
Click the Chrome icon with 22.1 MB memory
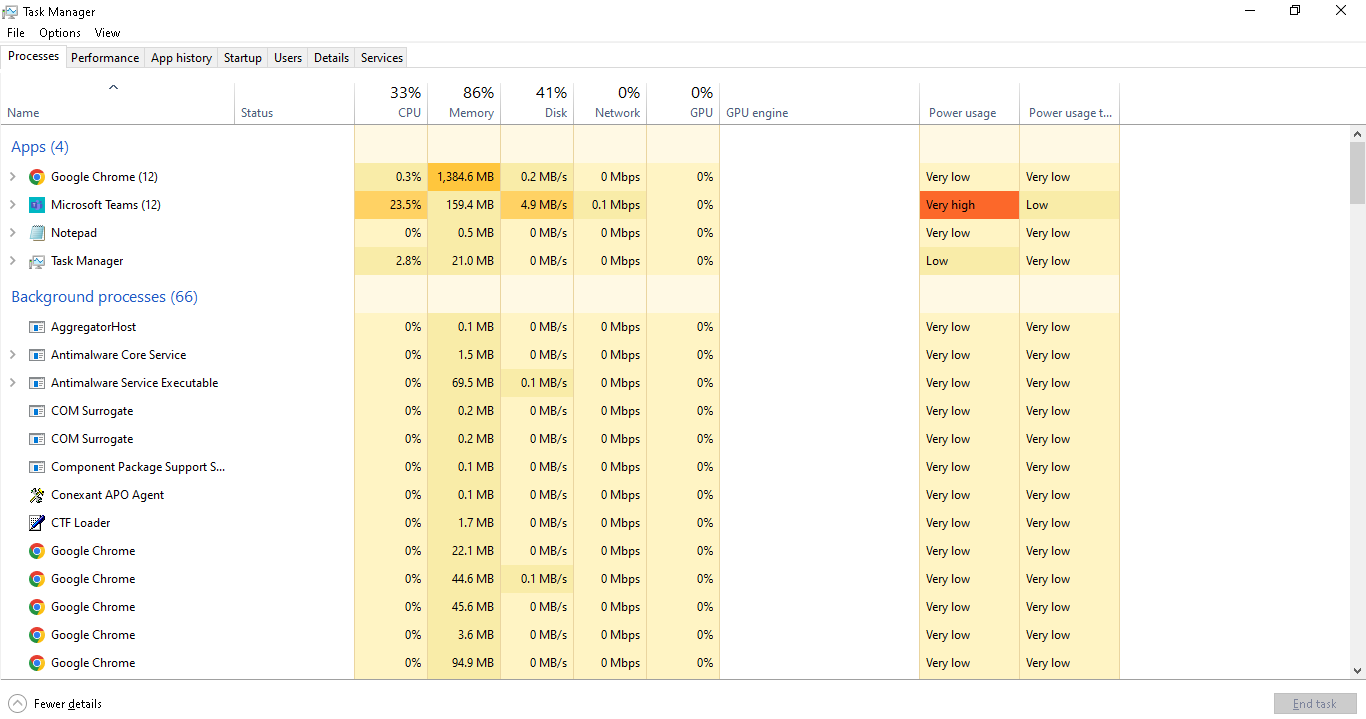37,551
